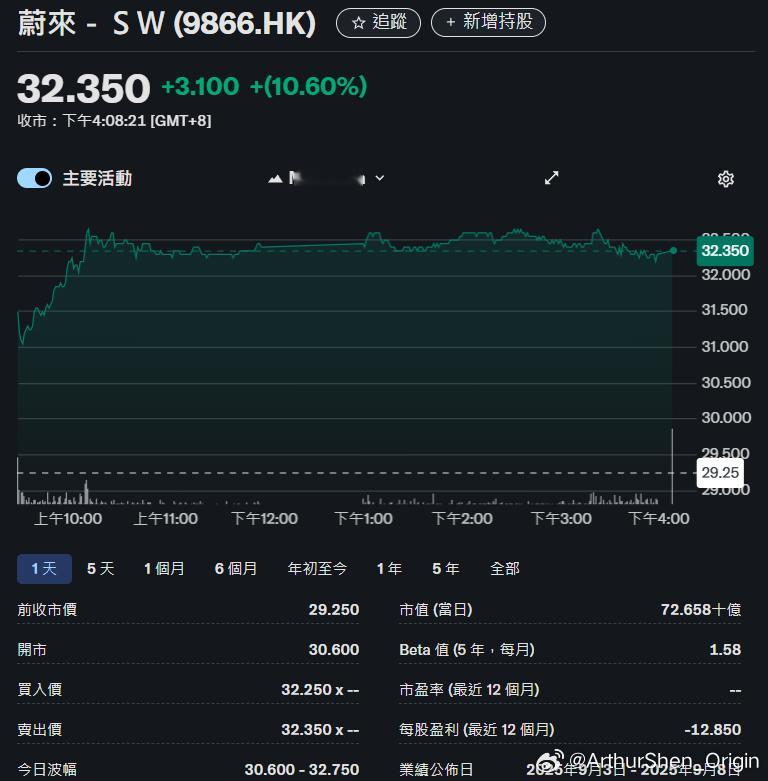Click the large 32.350 quote price
768x781 pixels.
coord(84,89)
